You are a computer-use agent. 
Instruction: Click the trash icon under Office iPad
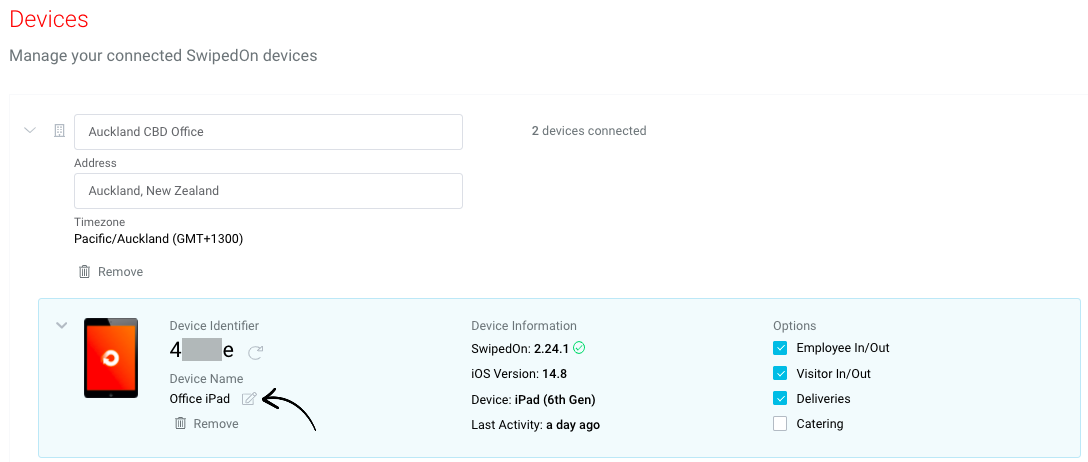180,423
